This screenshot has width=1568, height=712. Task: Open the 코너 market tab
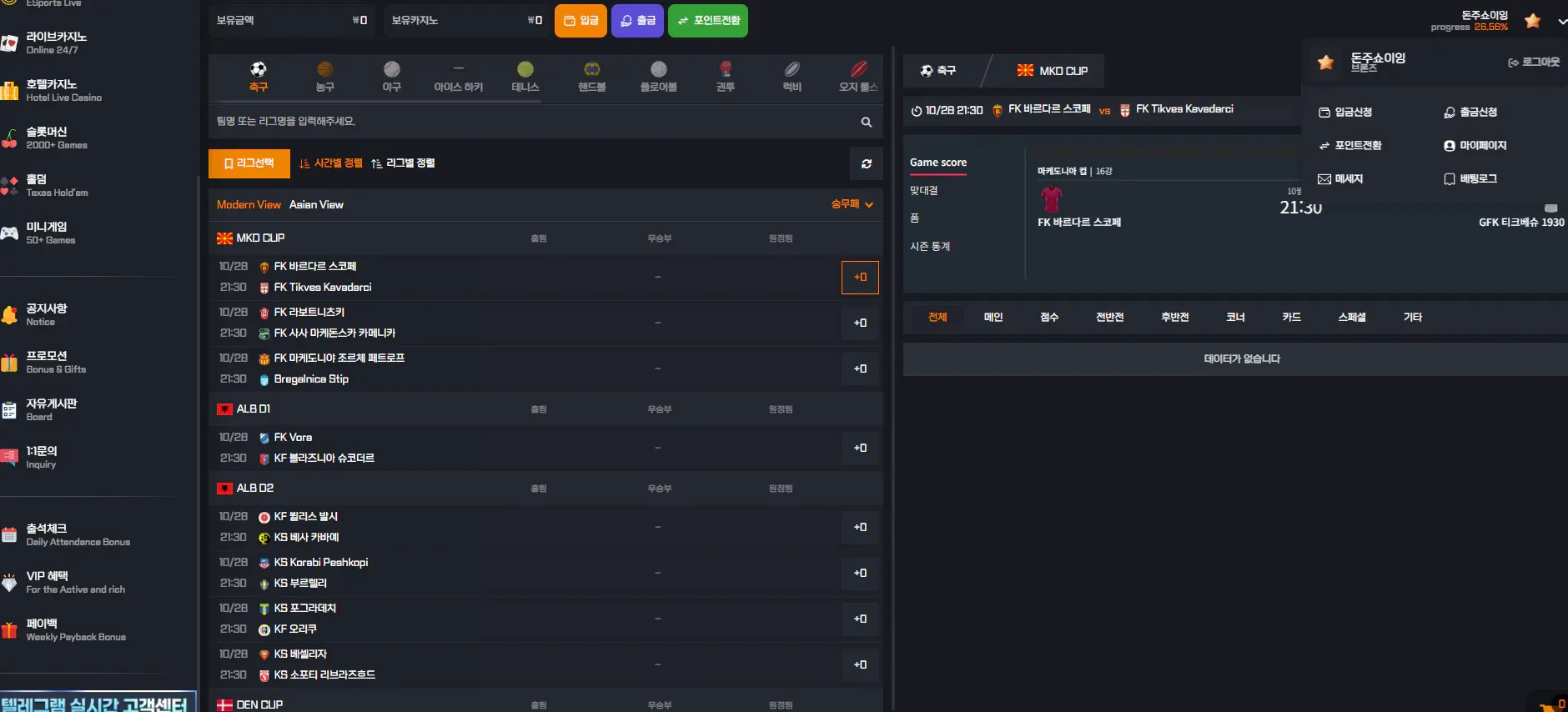click(1235, 318)
